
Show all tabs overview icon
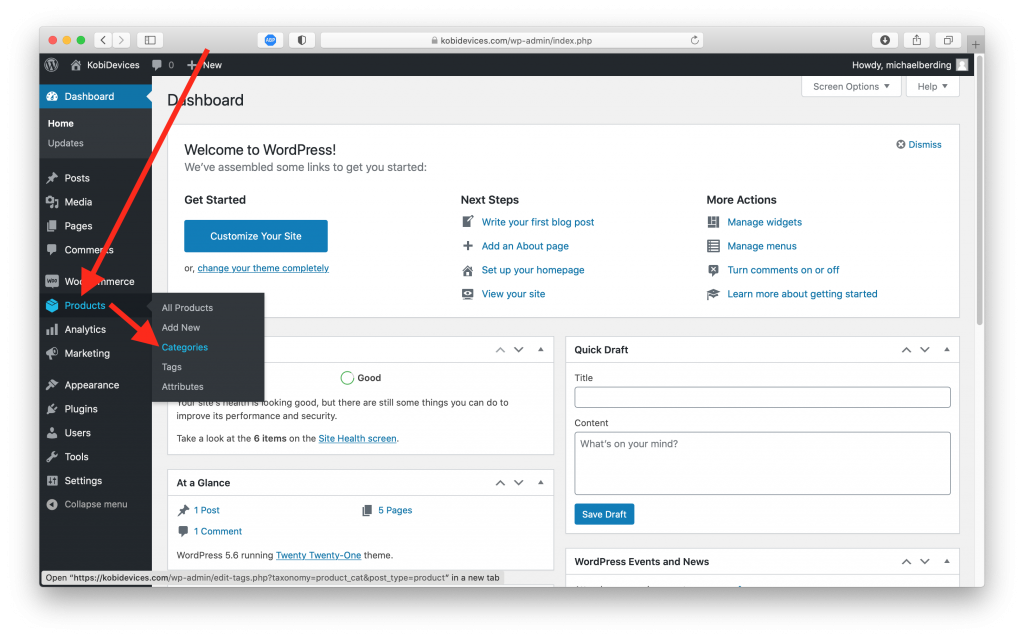tap(948, 40)
